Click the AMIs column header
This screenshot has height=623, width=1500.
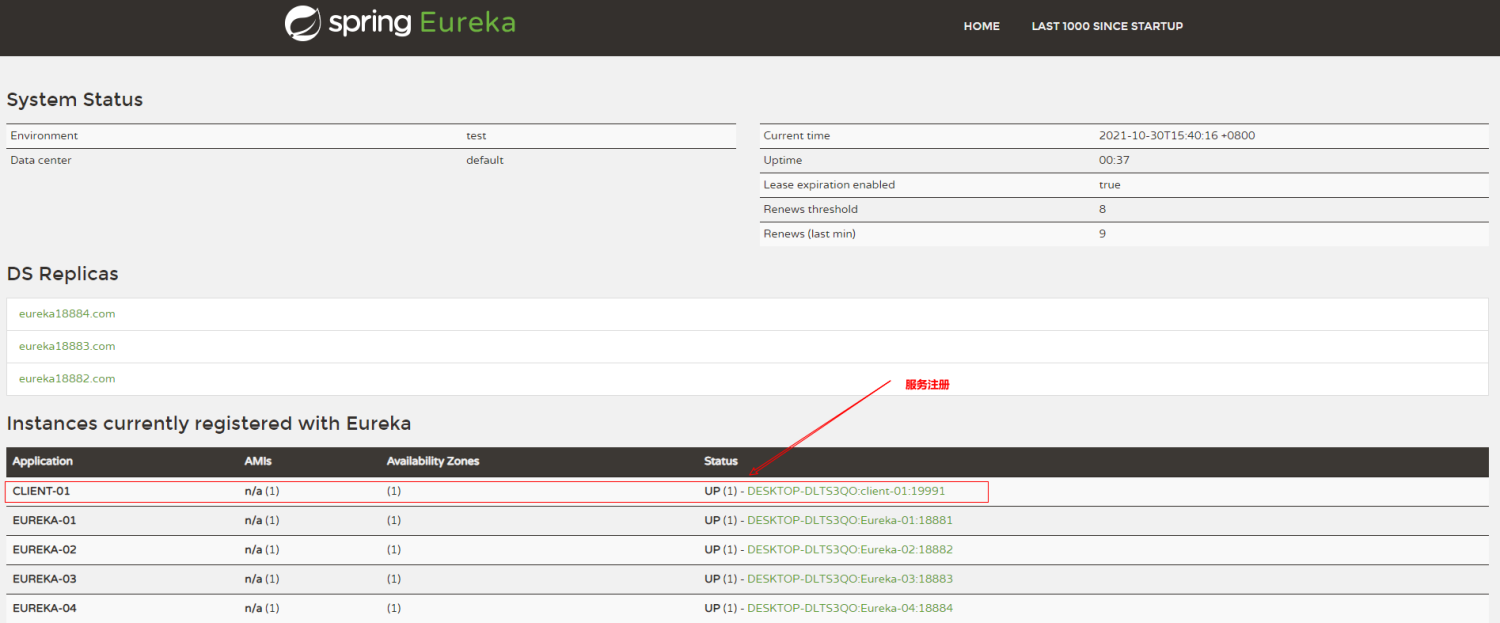pos(258,461)
